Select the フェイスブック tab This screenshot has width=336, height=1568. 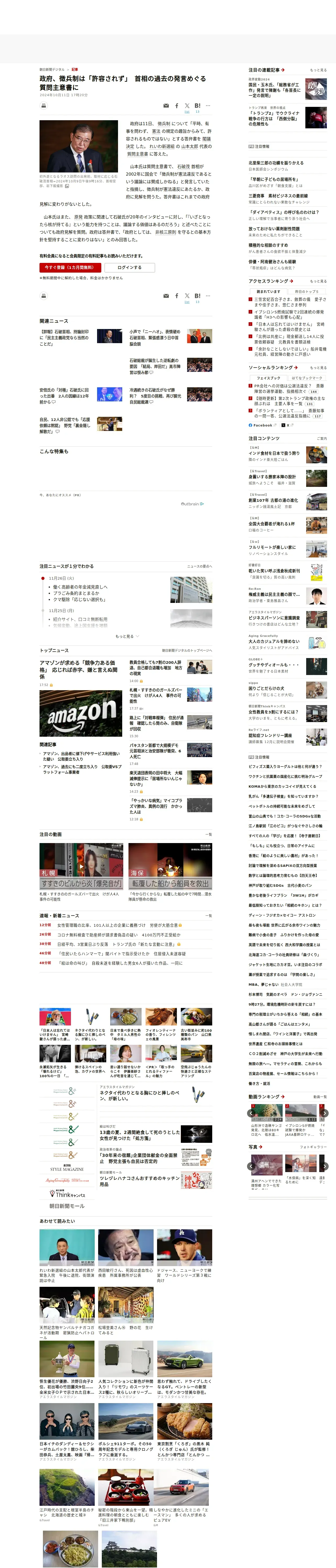coord(268,378)
